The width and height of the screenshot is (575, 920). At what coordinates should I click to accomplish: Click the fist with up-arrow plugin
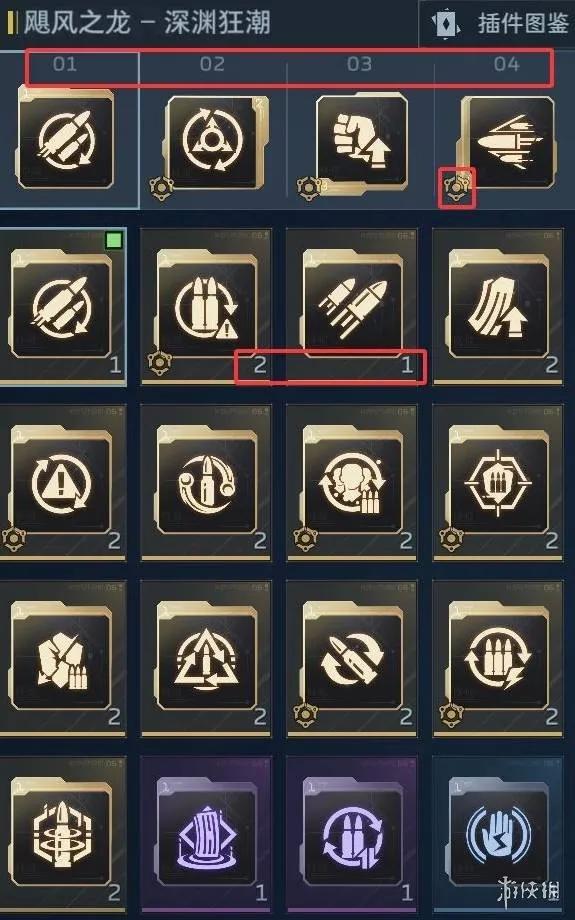tap(360, 143)
